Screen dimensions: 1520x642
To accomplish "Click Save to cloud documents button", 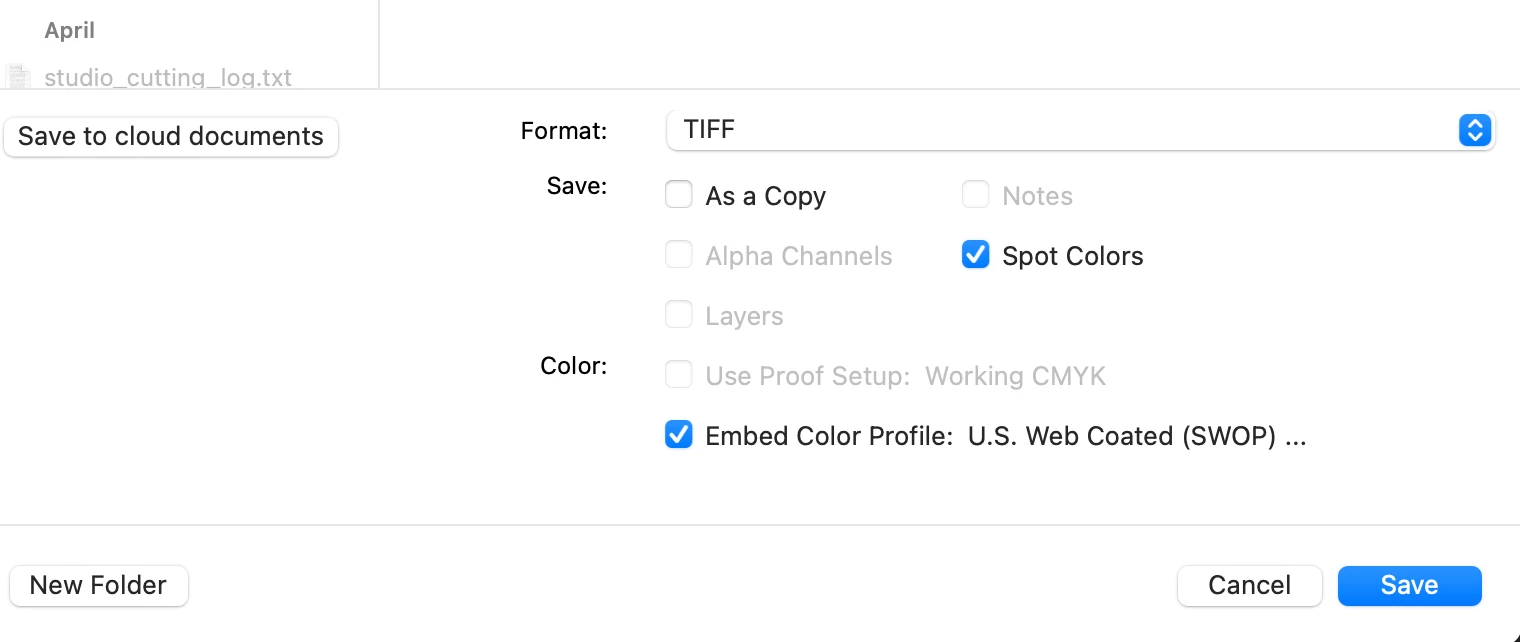I will [x=171, y=137].
